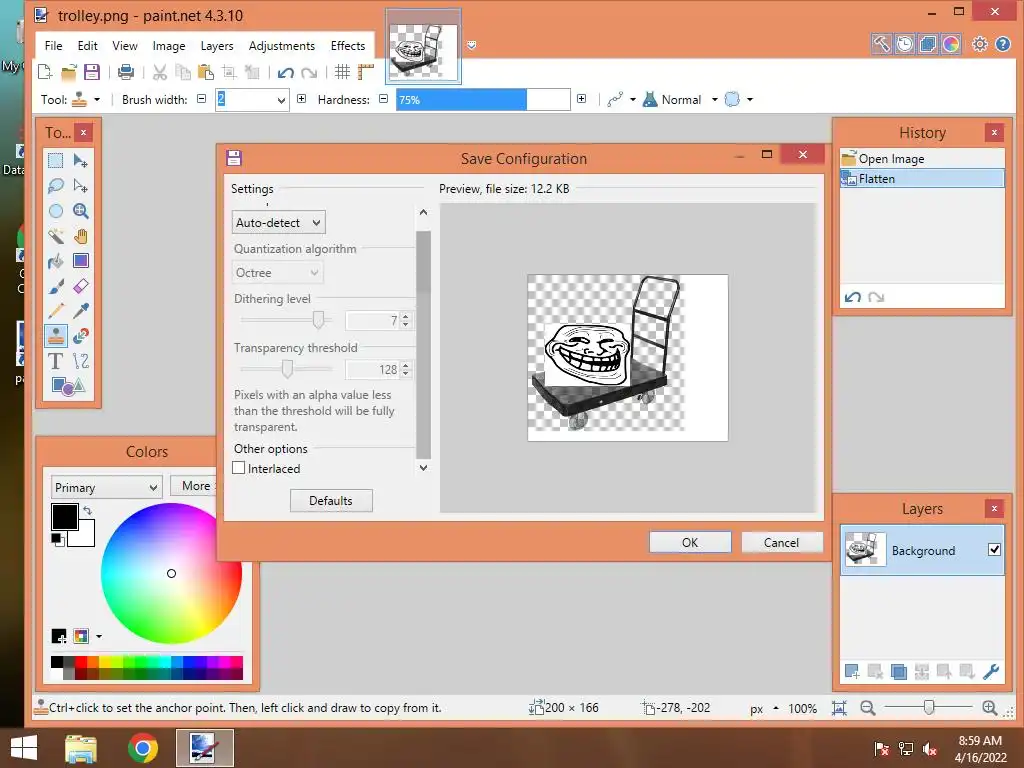
Task: Click the More button in Colors panel
Action: click(x=194, y=486)
